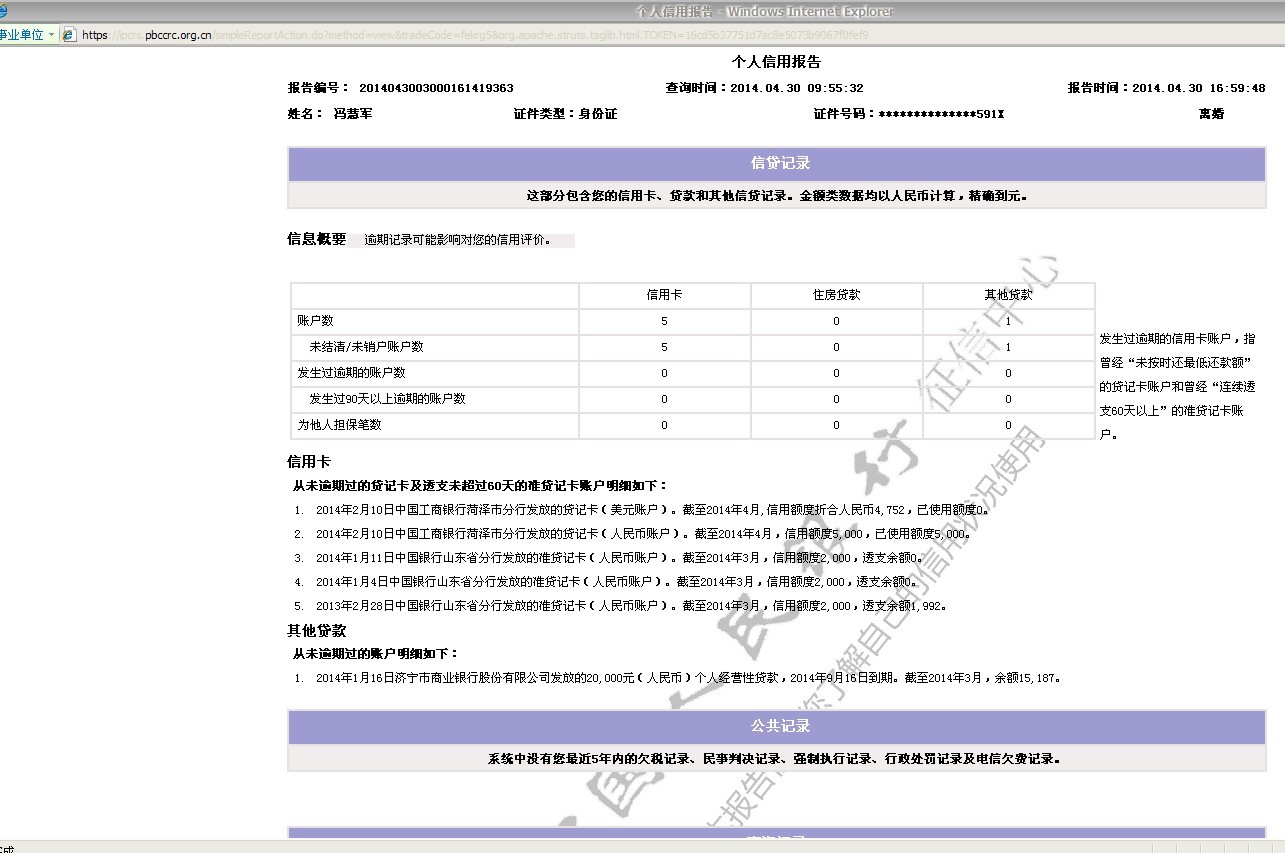Click the 公共记录 section header

click(777, 726)
